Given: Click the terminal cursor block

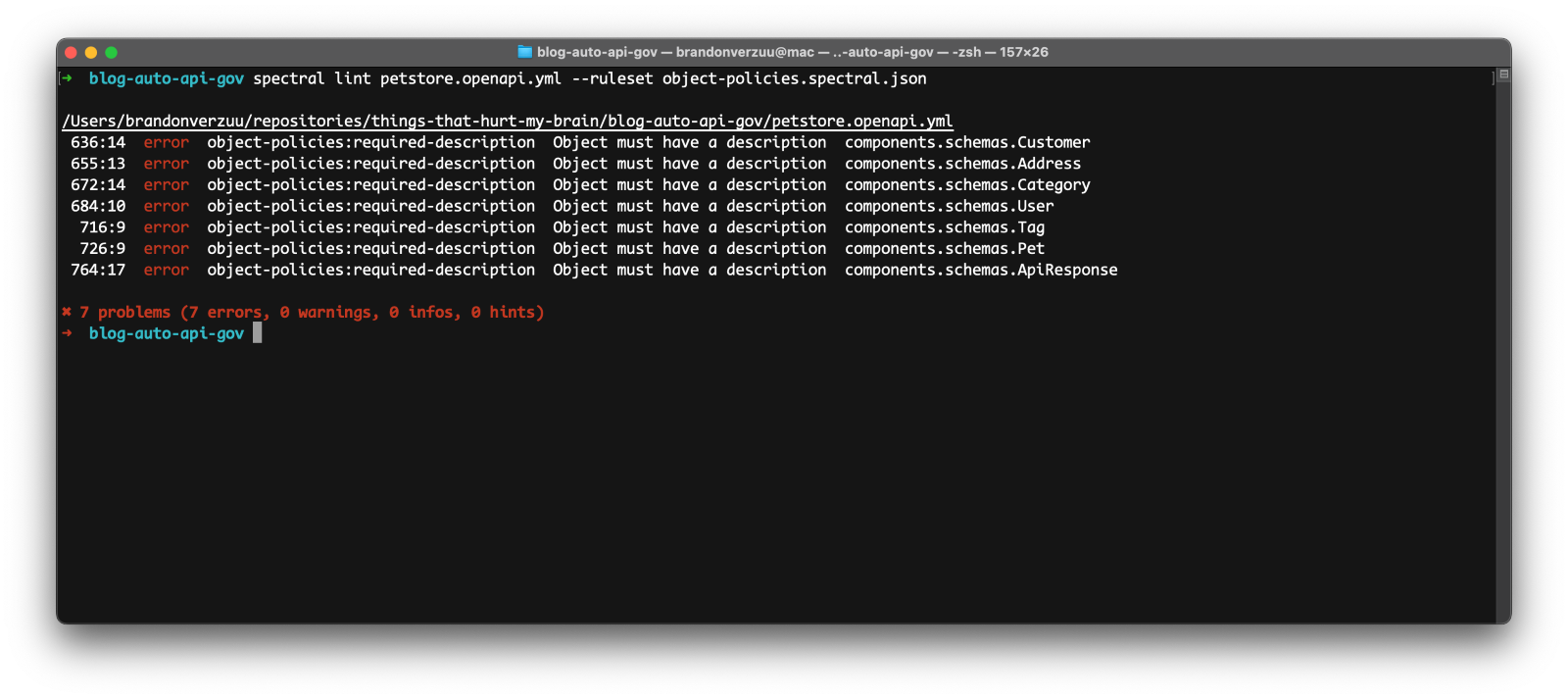Looking at the screenshot, I should coord(258,333).
